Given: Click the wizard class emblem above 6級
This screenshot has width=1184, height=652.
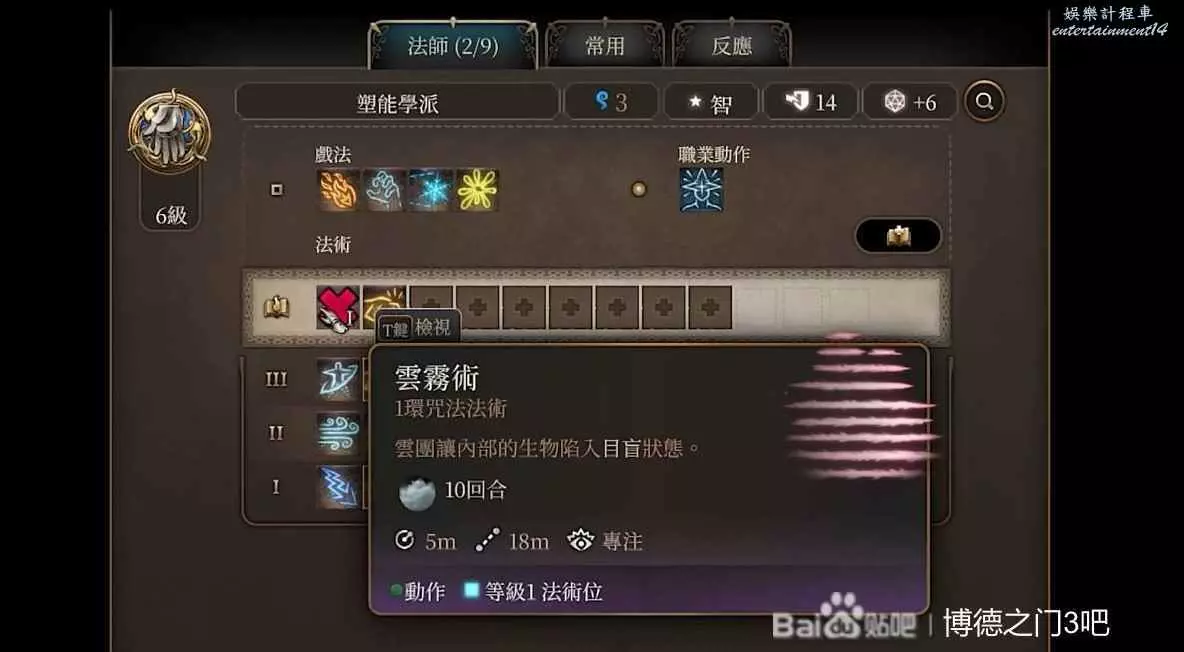Looking at the screenshot, I should tap(169, 133).
